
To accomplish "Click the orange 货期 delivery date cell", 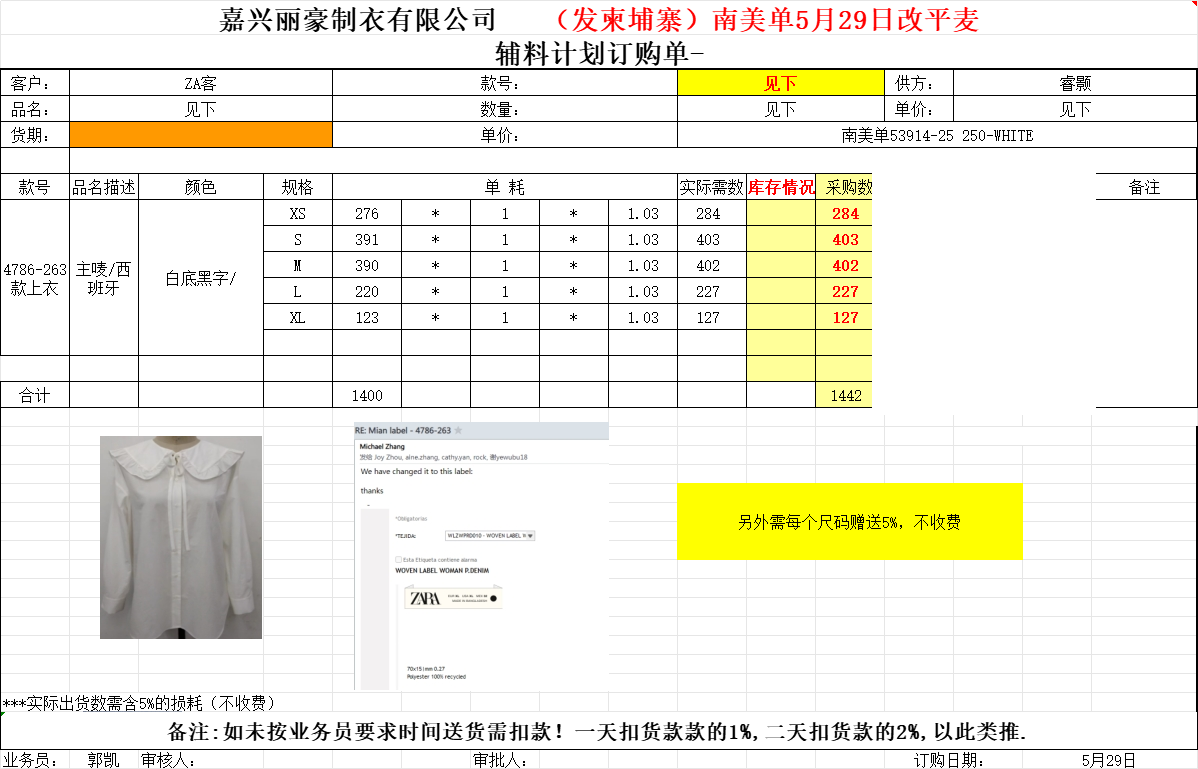I will 201,135.
